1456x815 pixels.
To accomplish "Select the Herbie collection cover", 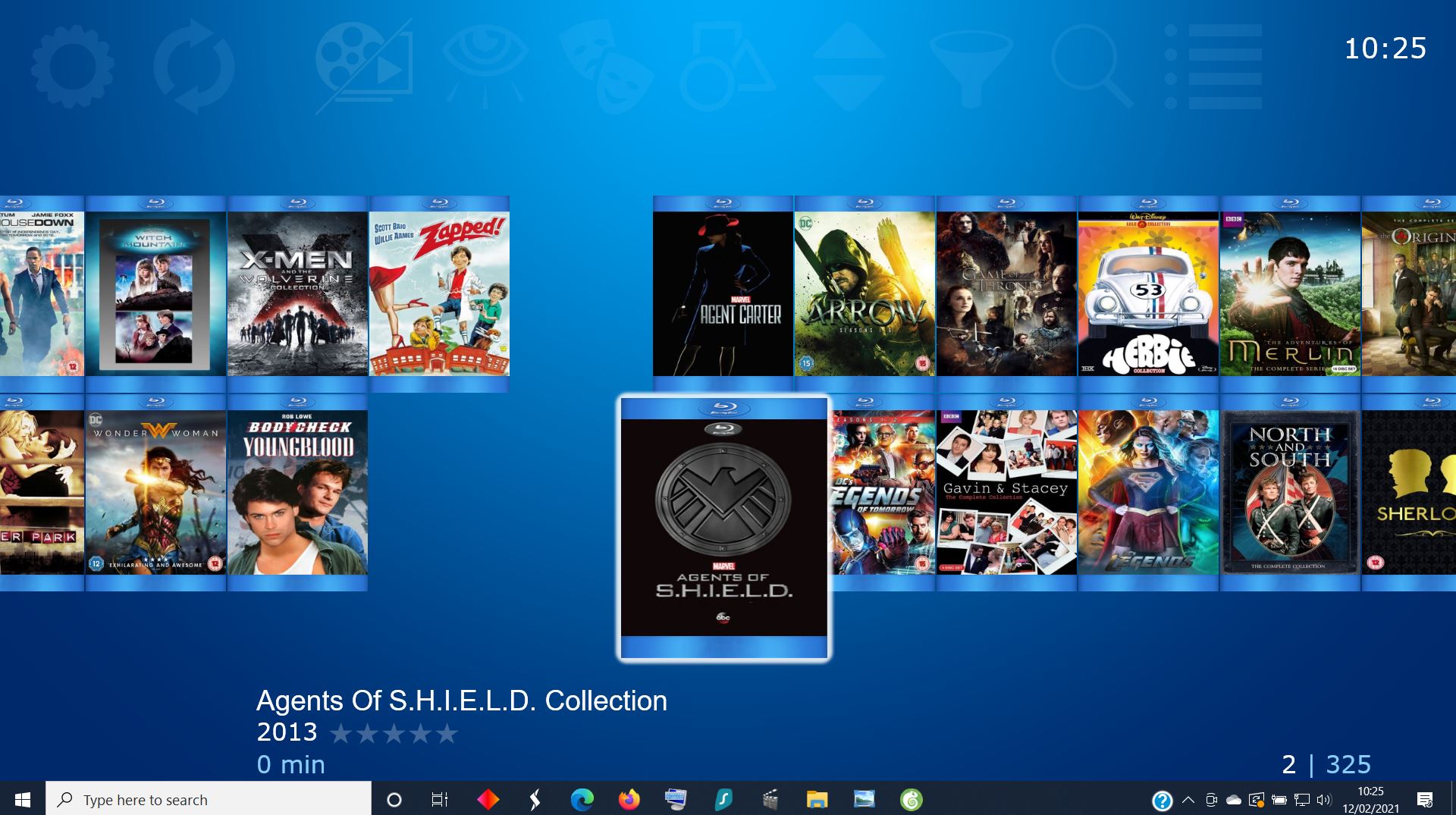I will [1148, 293].
